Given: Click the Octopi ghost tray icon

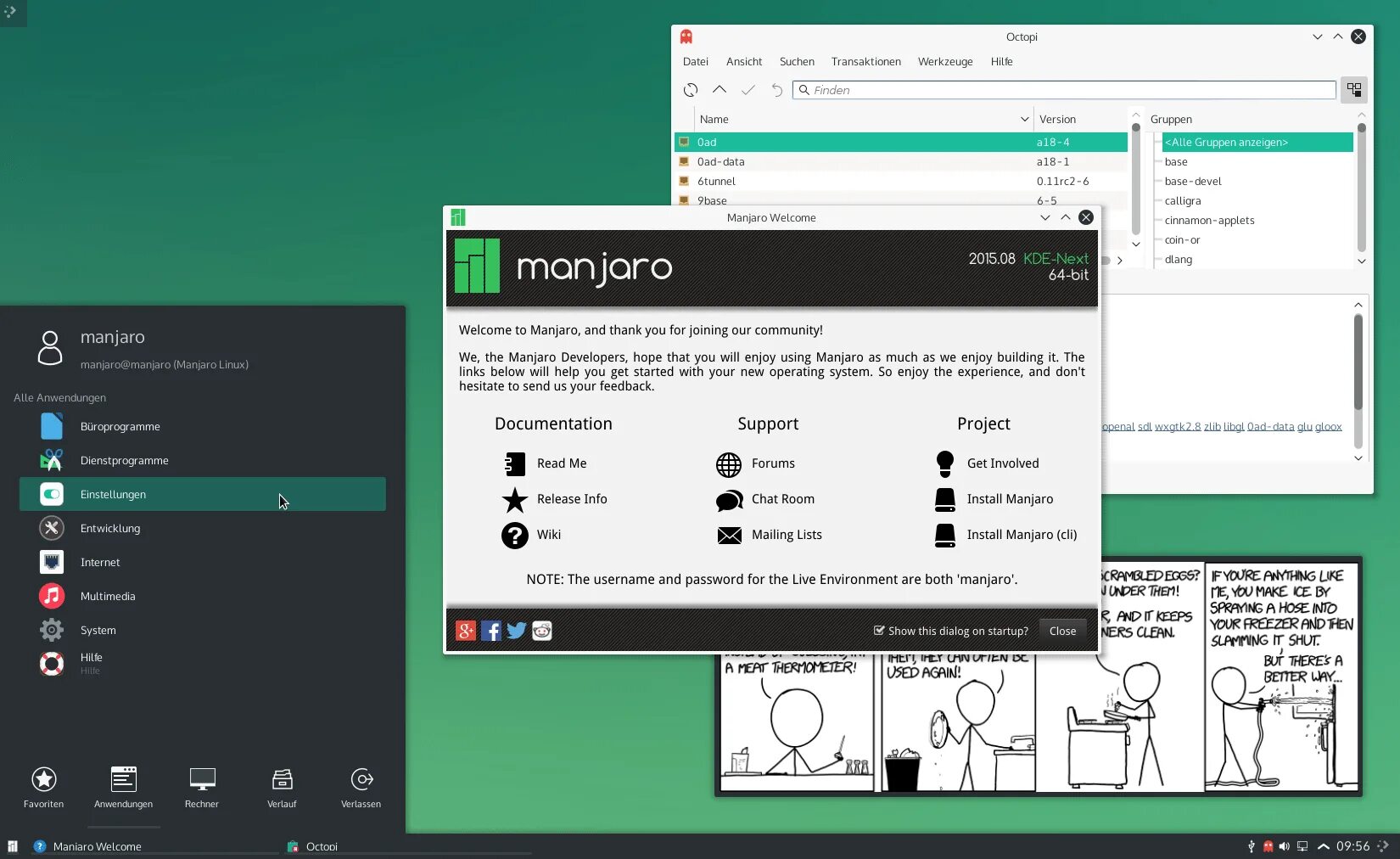Looking at the screenshot, I should point(1268,846).
